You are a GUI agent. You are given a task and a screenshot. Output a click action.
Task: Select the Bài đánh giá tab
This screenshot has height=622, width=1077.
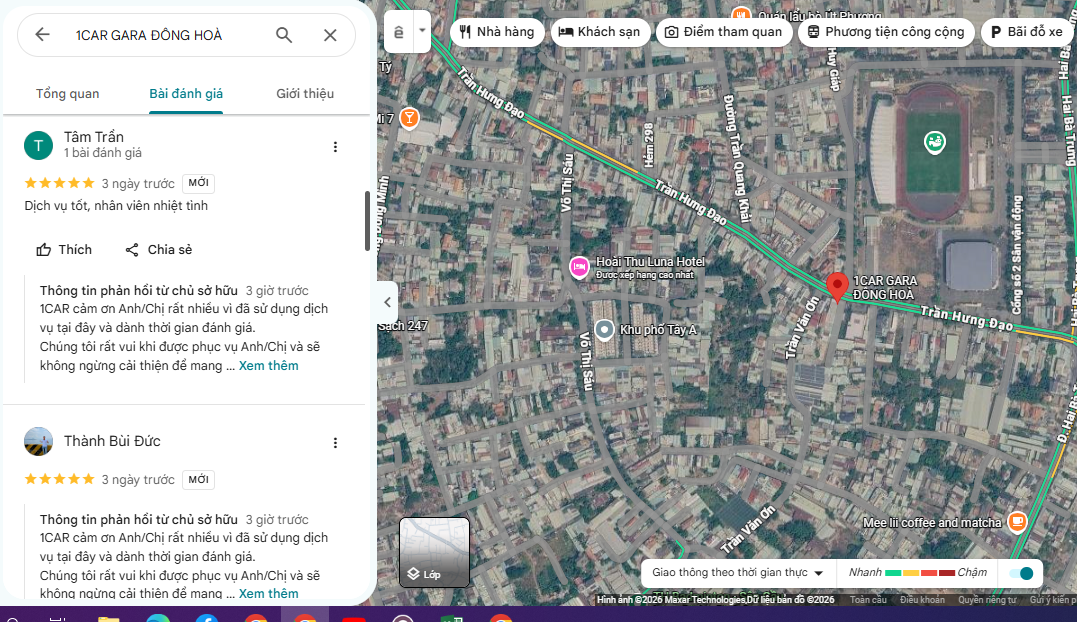(x=186, y=94)
